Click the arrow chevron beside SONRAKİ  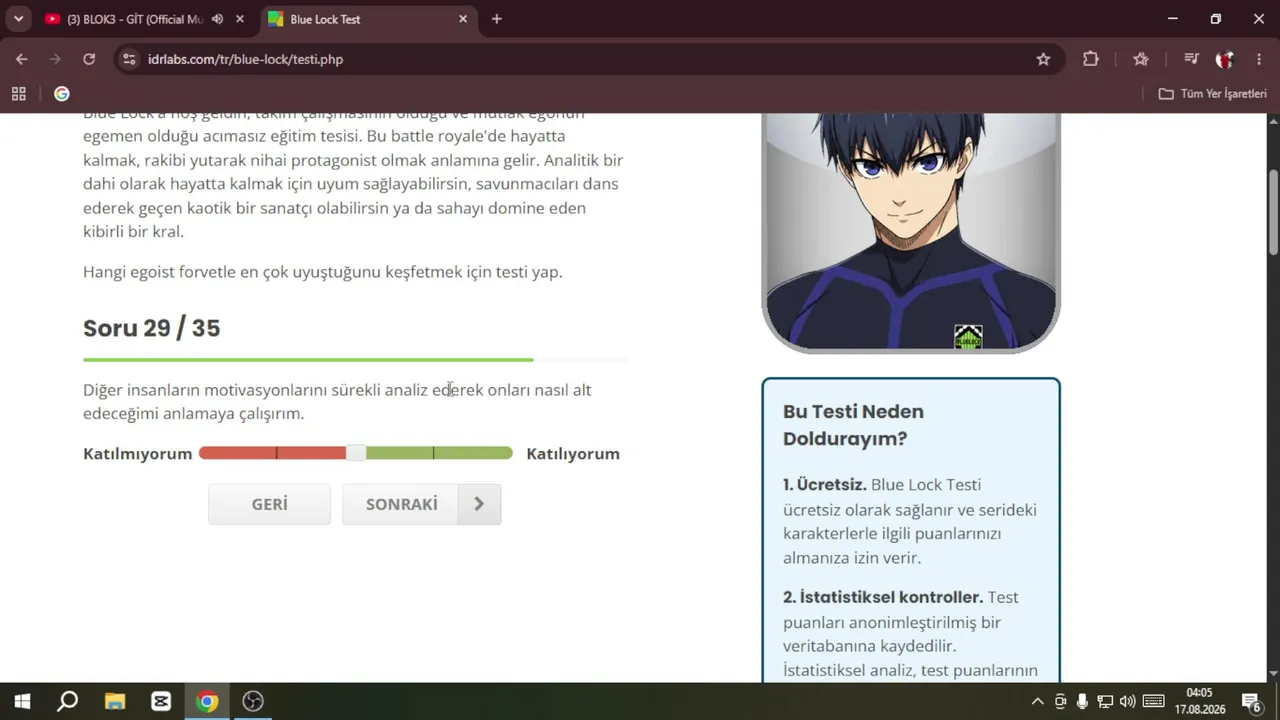[479, 504]
